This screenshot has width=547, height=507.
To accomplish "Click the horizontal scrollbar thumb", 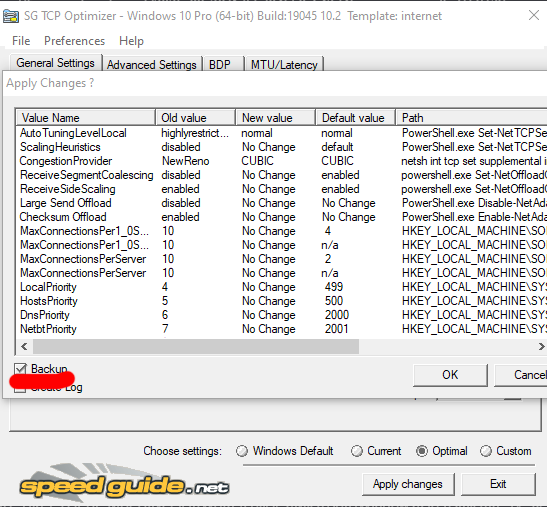I will click(x=196, y=346).
